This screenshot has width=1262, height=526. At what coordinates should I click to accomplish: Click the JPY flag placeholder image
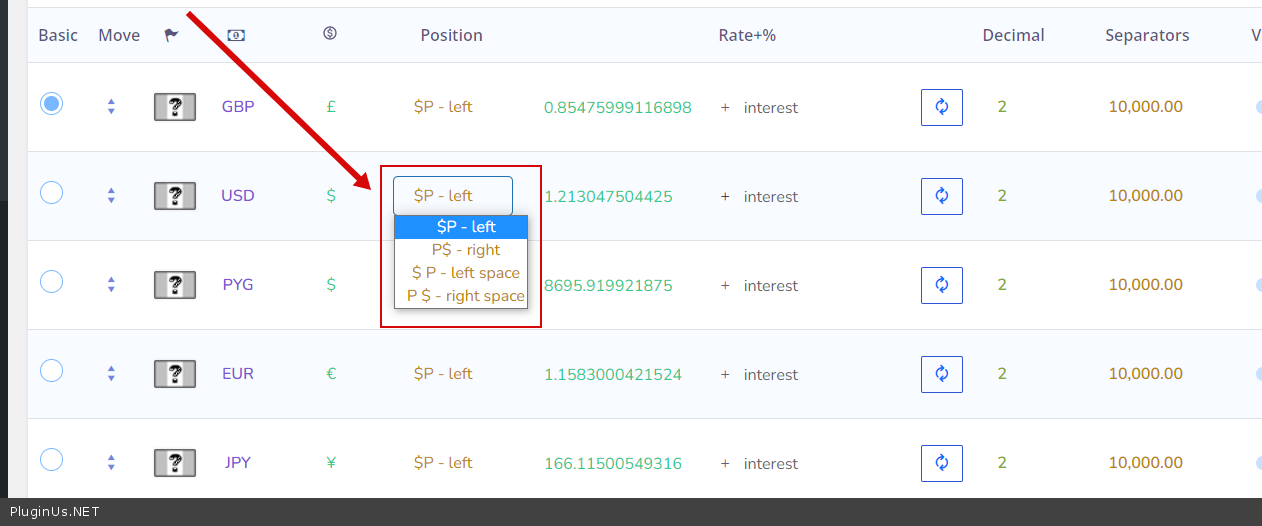[x=174, y=463]
